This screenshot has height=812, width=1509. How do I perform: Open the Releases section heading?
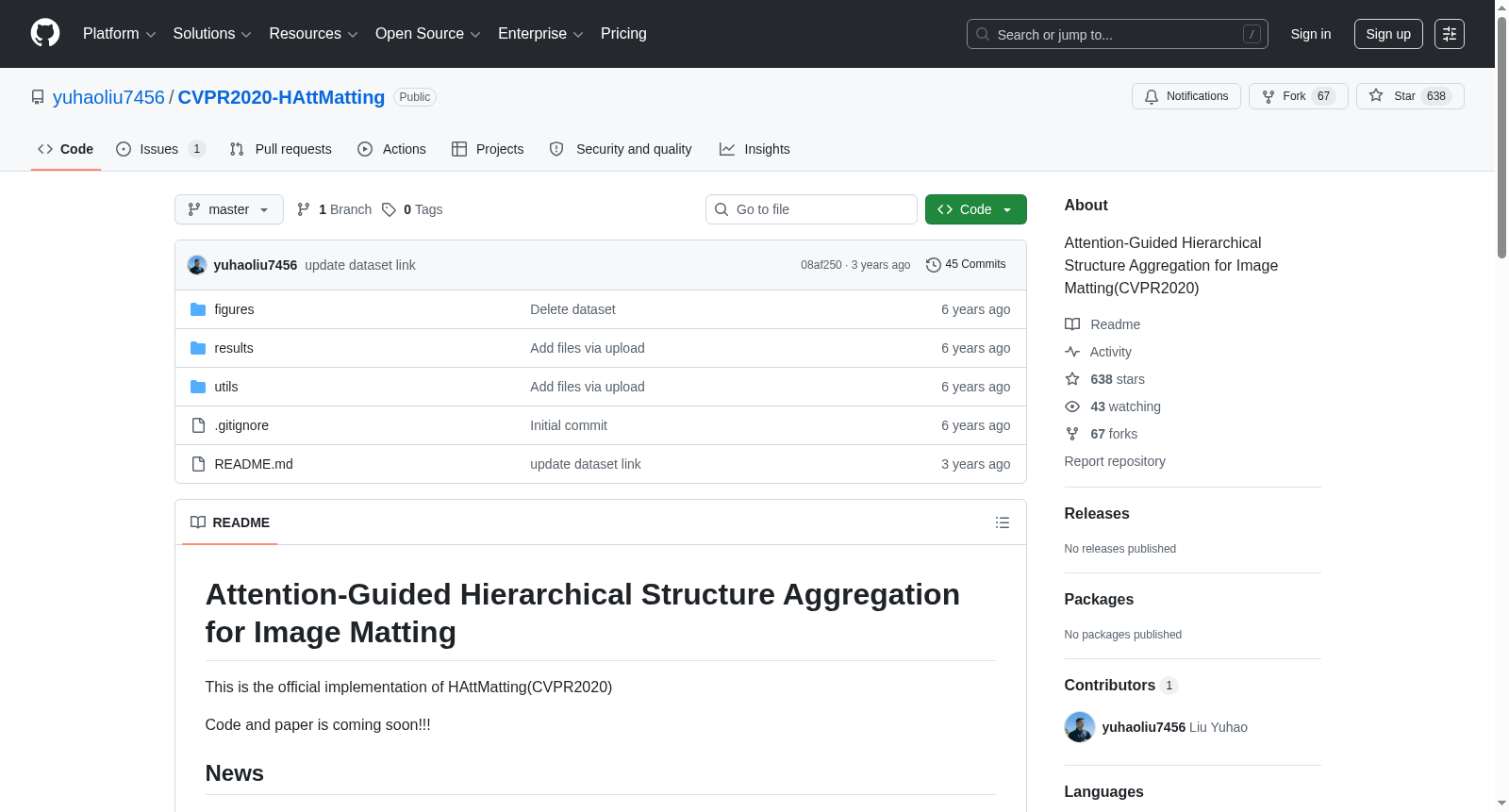[1097, 514]
